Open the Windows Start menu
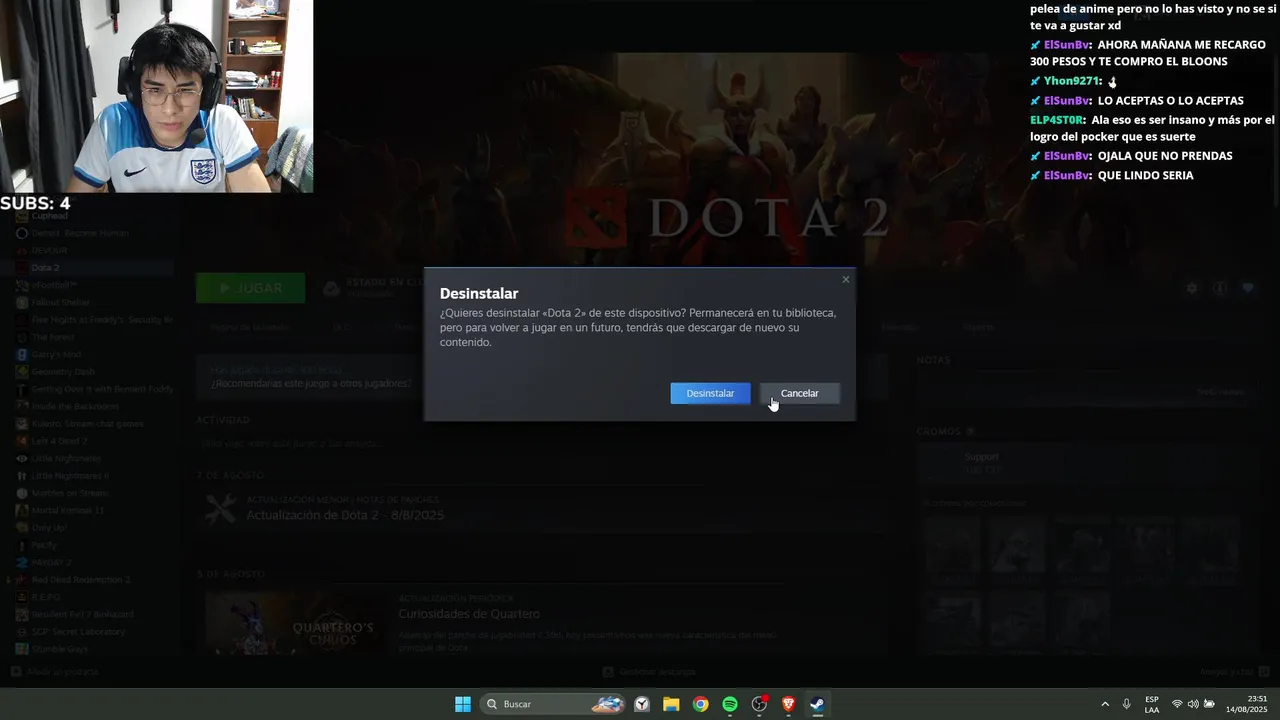Screen dimensions: 1280x720 pos(463,704)
